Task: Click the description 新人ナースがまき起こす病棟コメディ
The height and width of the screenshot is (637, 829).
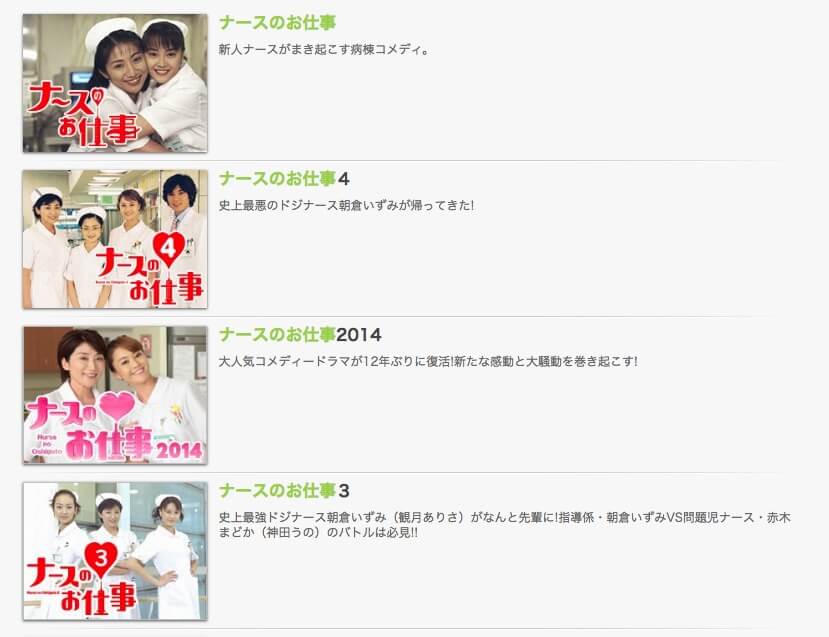Action: click(x=324, y=50)
